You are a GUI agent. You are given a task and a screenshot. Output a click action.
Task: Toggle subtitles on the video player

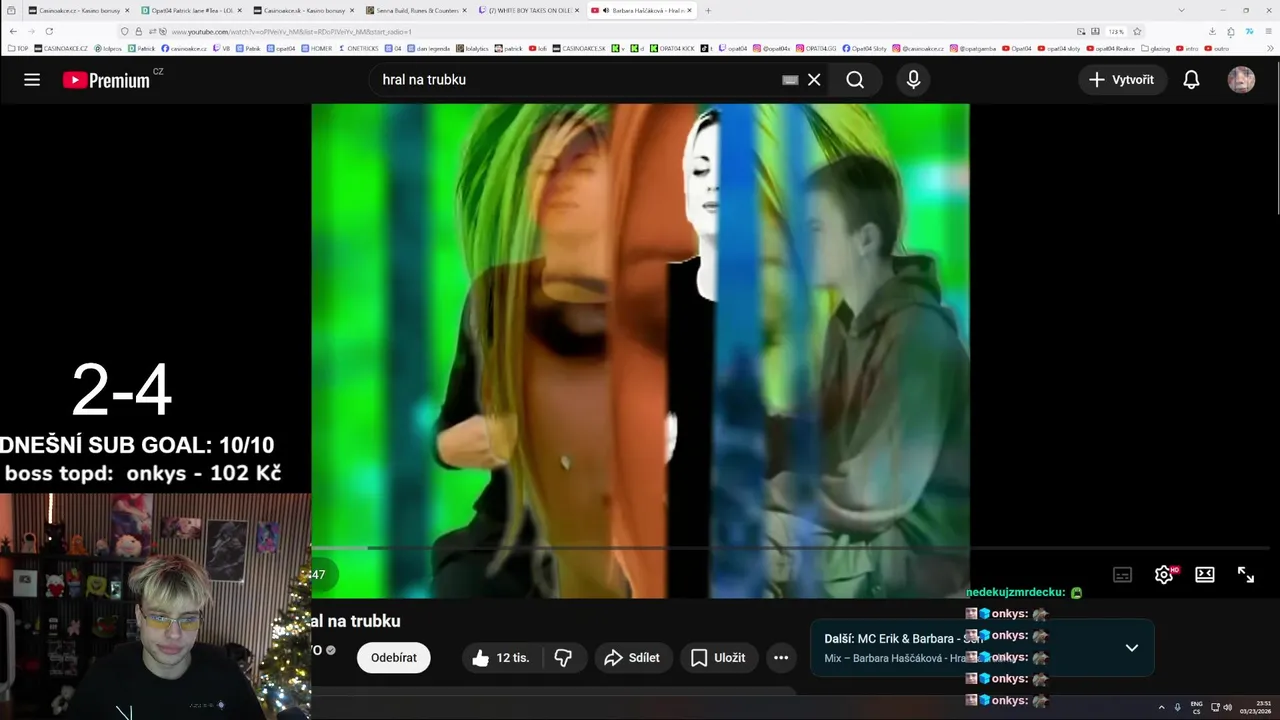point(1122,575)
